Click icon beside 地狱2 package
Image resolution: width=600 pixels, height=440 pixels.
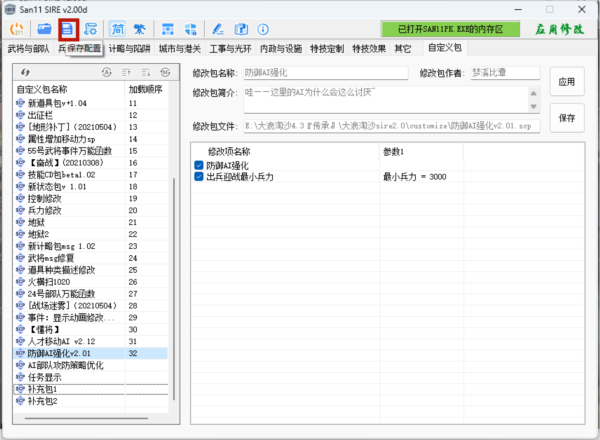pyautogui.click(x=20, y=234)
